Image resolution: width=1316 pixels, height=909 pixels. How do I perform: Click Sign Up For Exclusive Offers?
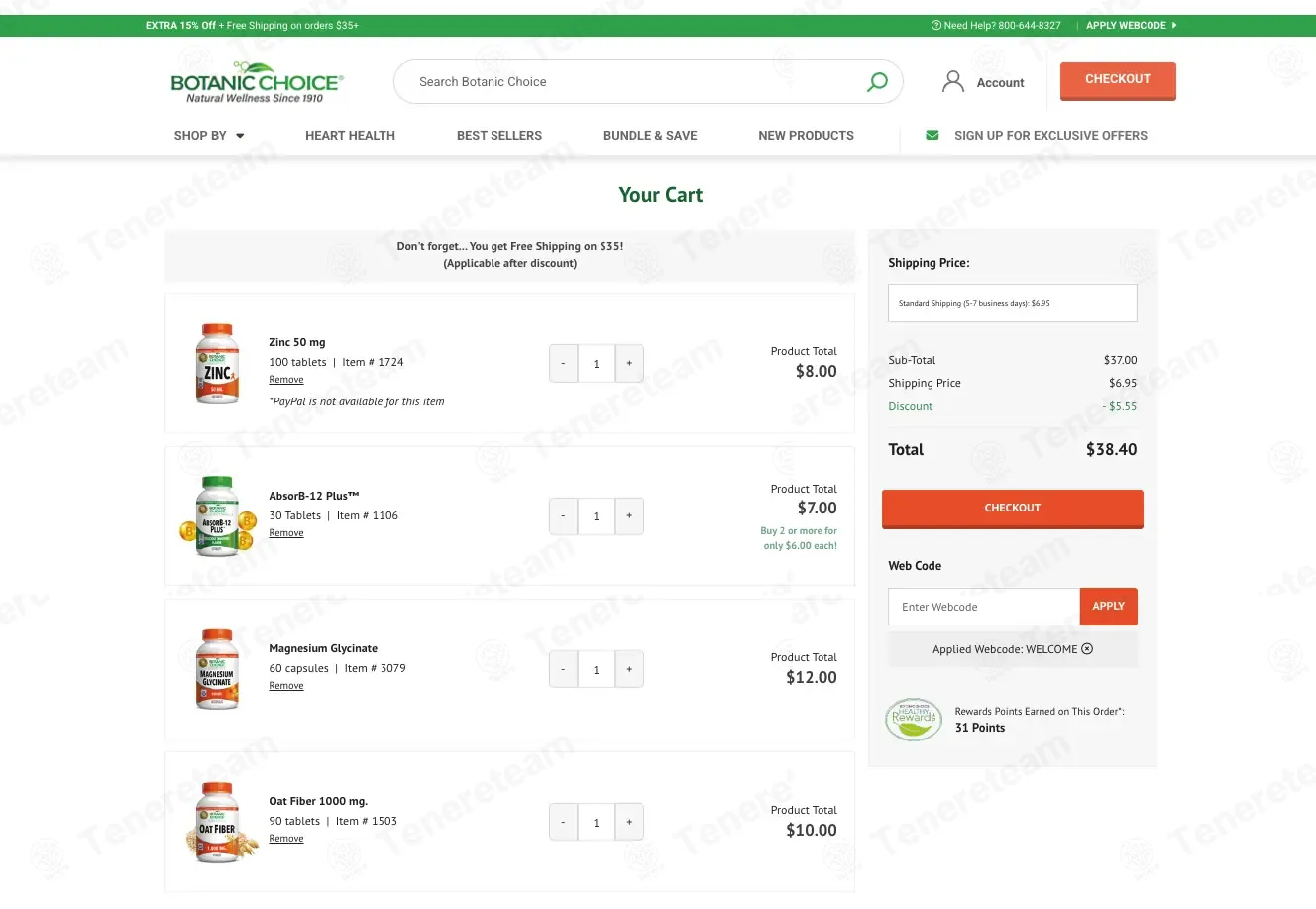click(x=1050, y=136)
